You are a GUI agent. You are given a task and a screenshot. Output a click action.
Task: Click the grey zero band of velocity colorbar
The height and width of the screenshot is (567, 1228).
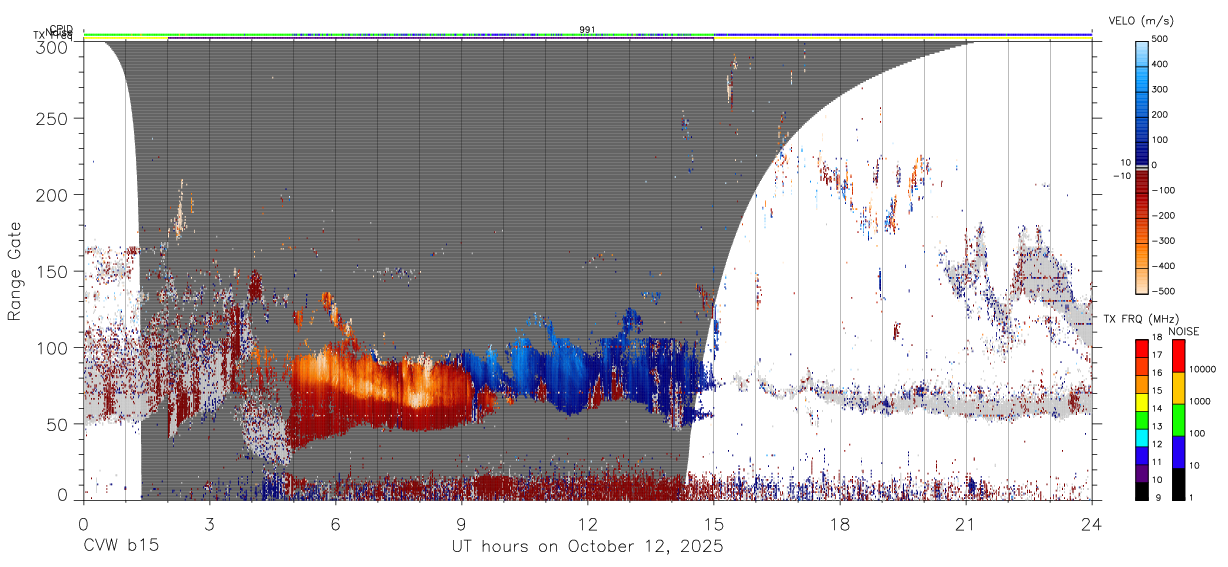1142,166
